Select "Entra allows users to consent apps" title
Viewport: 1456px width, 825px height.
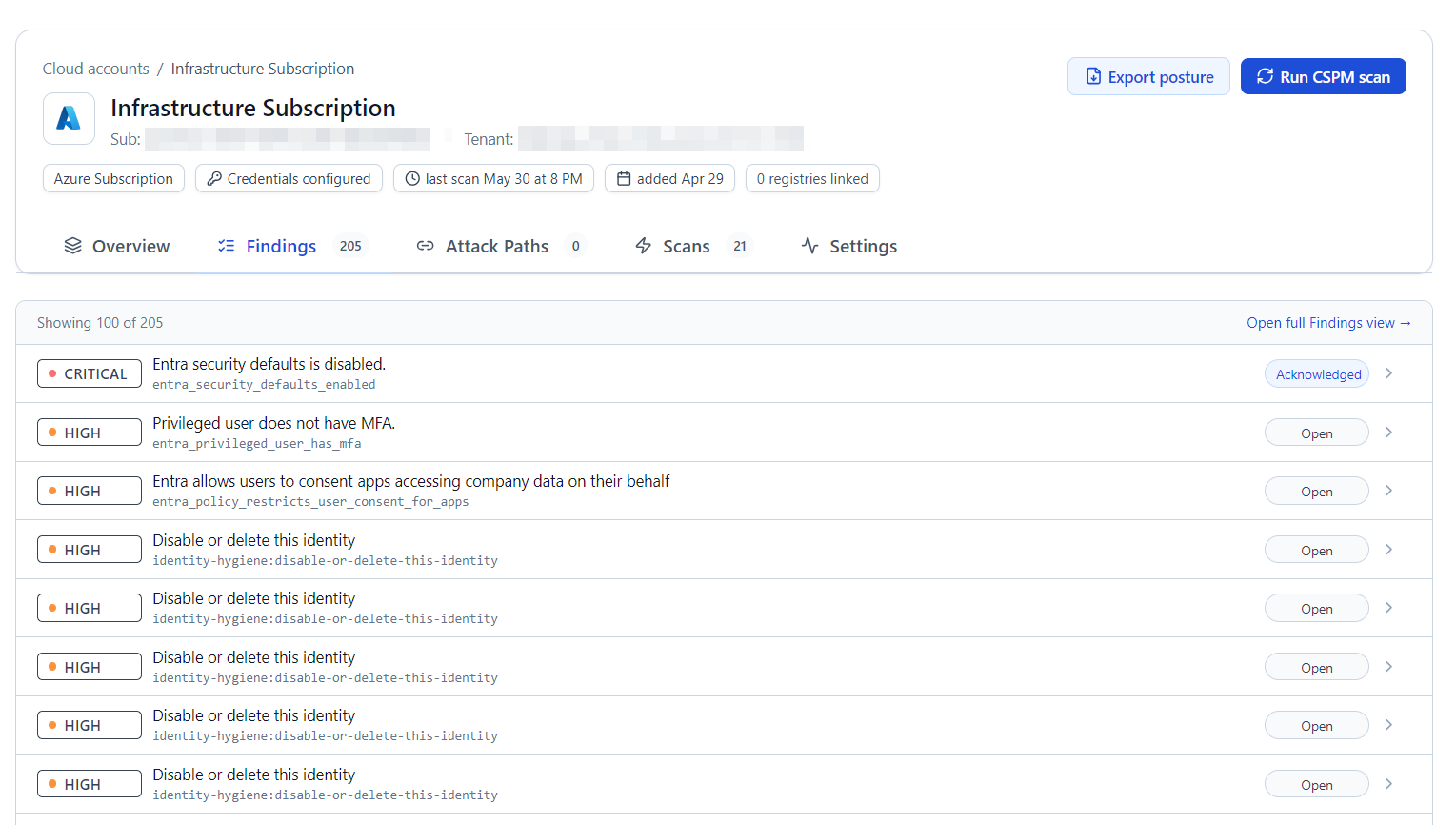411,481
